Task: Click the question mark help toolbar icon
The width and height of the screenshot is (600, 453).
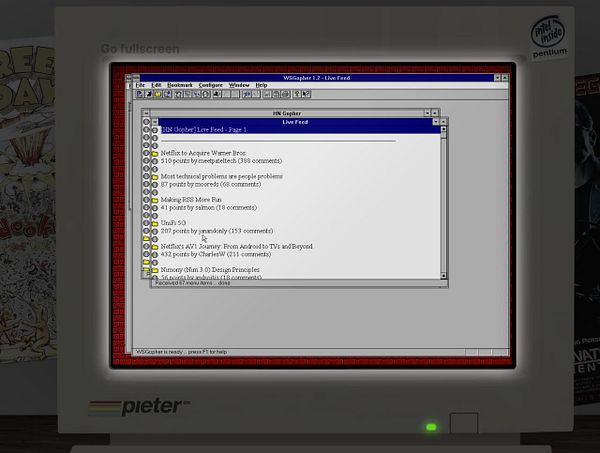Action: pos(297,94)
